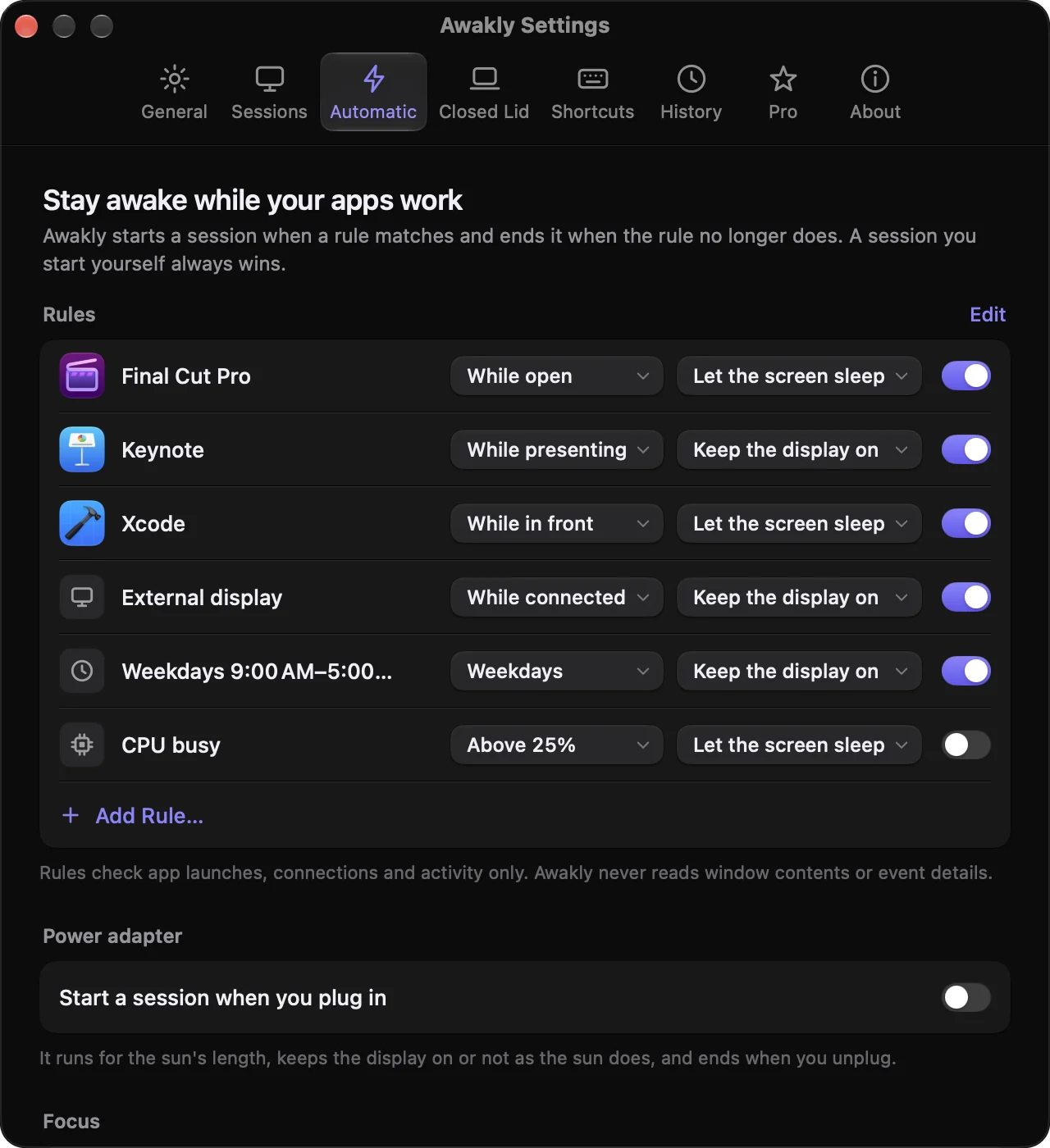Screen dimensions: 1050x1148
Task: Disable the Final Cut Pro rule toggle
Action: 966,376
